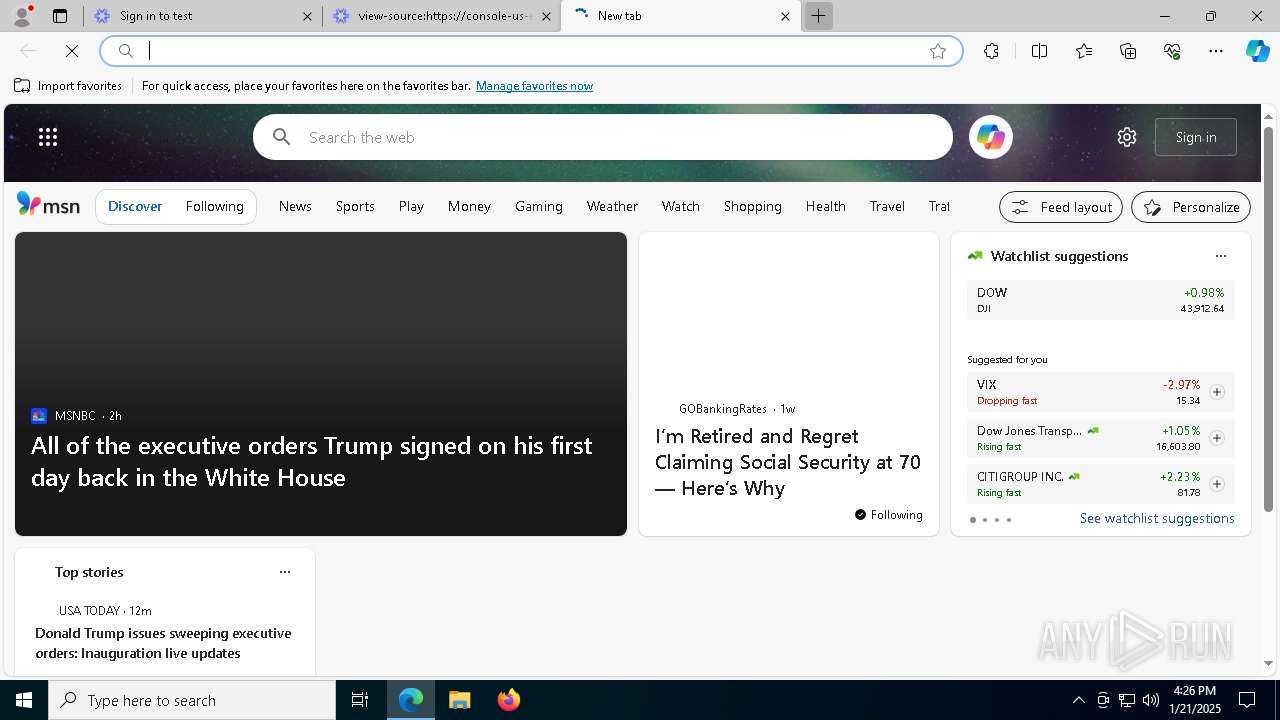Screen dimensions: 1280x720
Task: Show hidden system tray icons
Action: tap(1078, 700)
